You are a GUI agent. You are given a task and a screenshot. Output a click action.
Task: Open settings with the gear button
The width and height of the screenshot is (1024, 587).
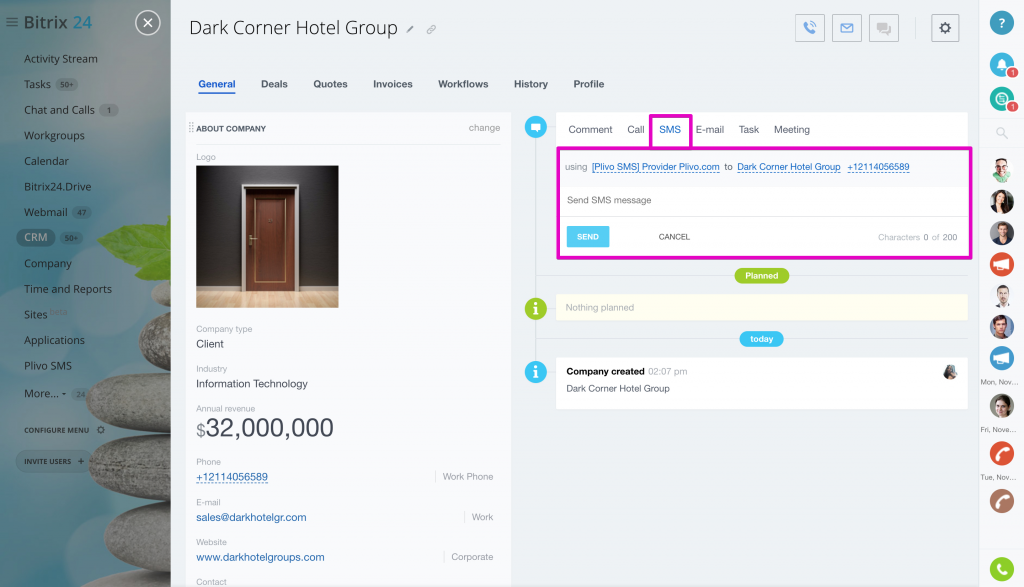(x=945, y=28)
